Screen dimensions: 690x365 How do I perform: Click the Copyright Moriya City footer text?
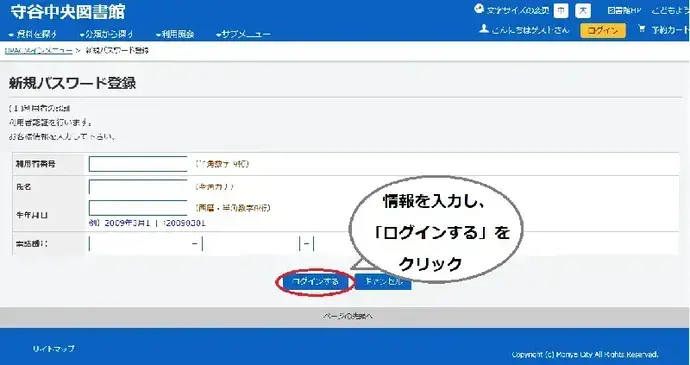click(585, 354)
